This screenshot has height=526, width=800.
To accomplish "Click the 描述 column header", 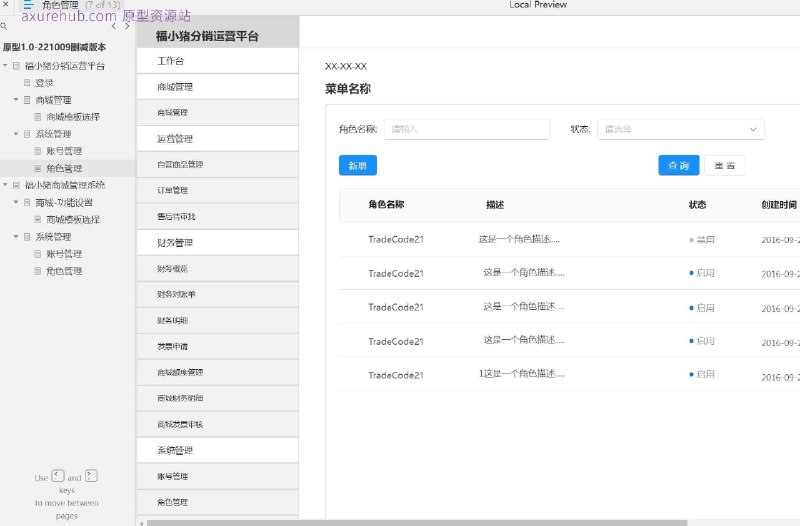I will click(x=495, y=205).
